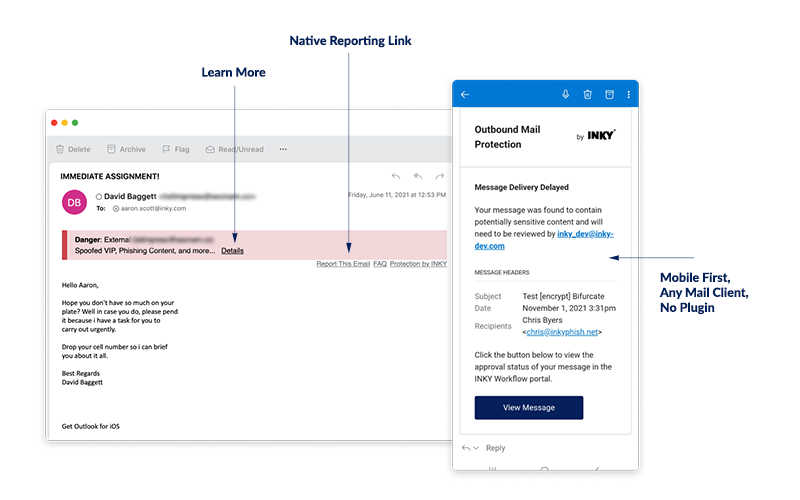Click the IMMEDIATE ASSIGNMENT! subject line
Image resolution: width=800 pixels, height=500 pixels.
pos(110,177)
